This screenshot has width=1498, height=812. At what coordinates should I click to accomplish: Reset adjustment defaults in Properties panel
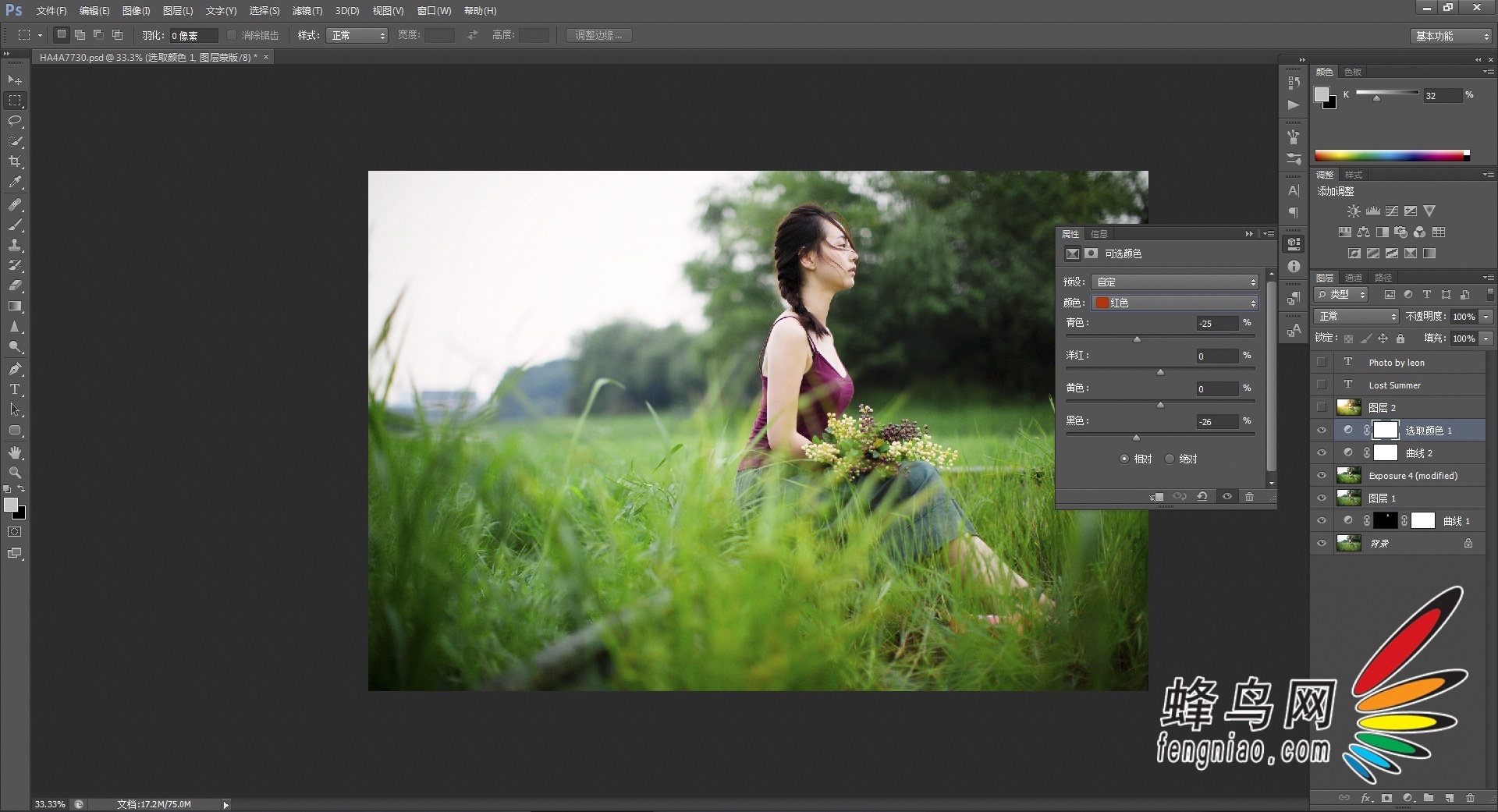[1202, 497]
